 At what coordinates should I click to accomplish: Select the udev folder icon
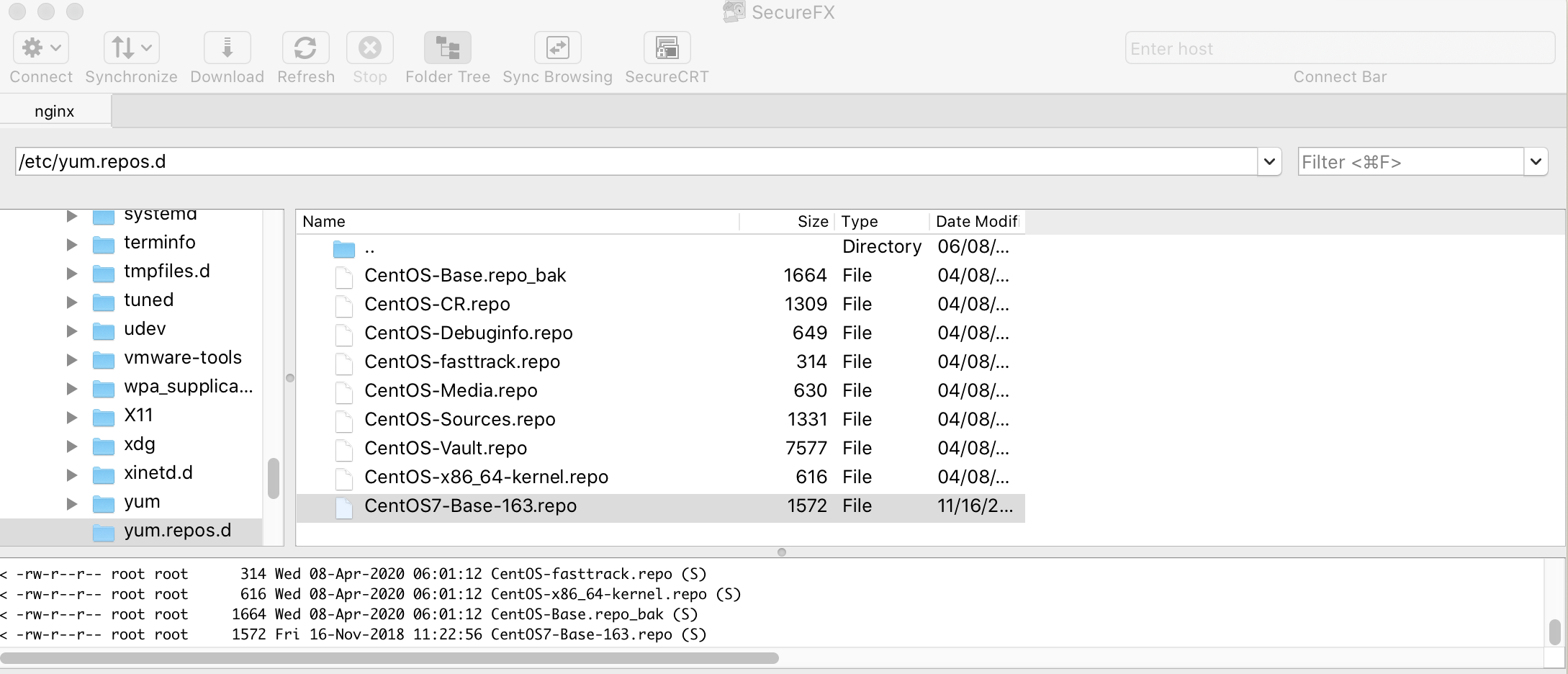pyautogui.click(x=104, y=331)
